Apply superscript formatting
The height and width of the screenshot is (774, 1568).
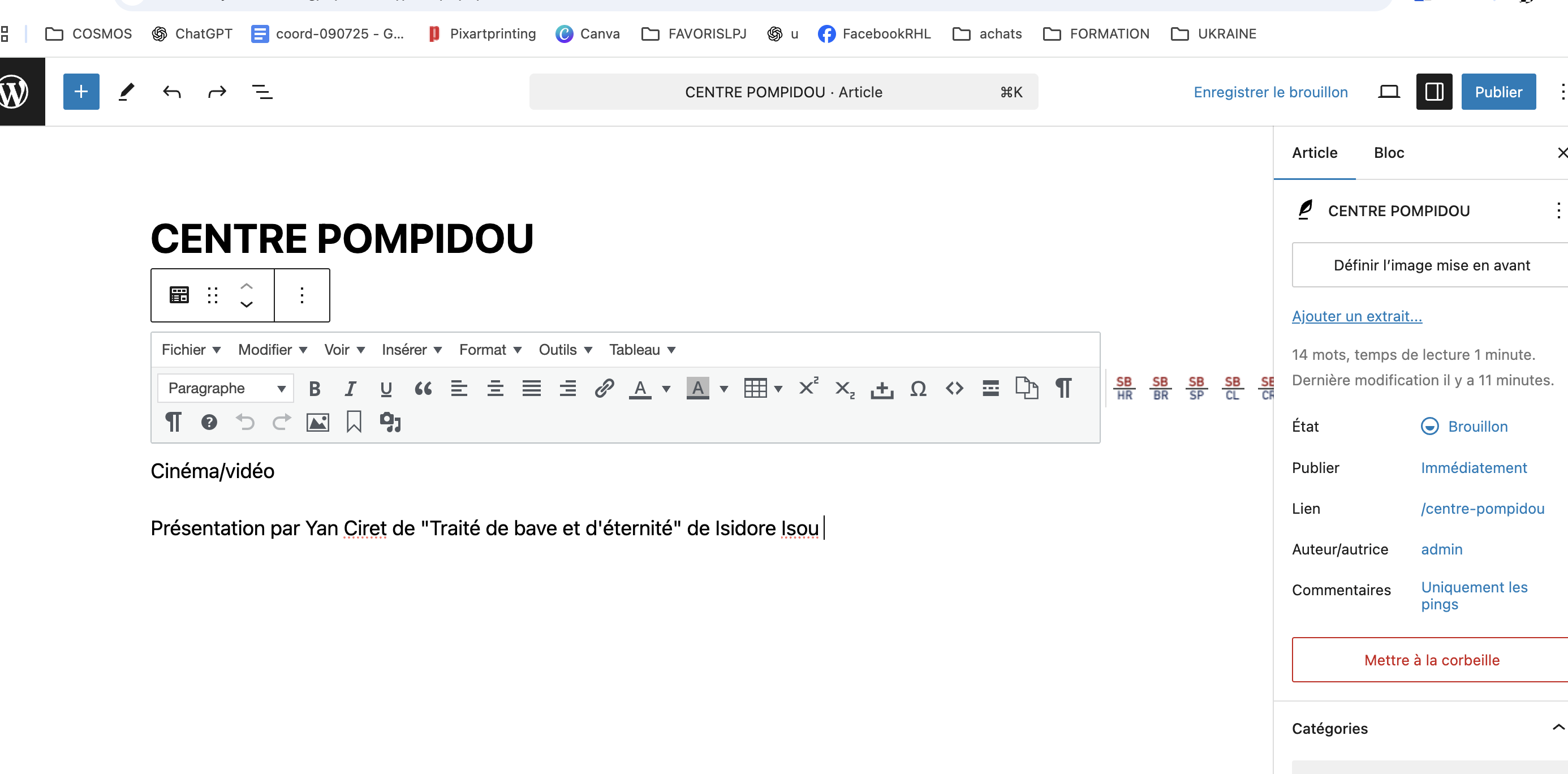(x=808, y=386)
